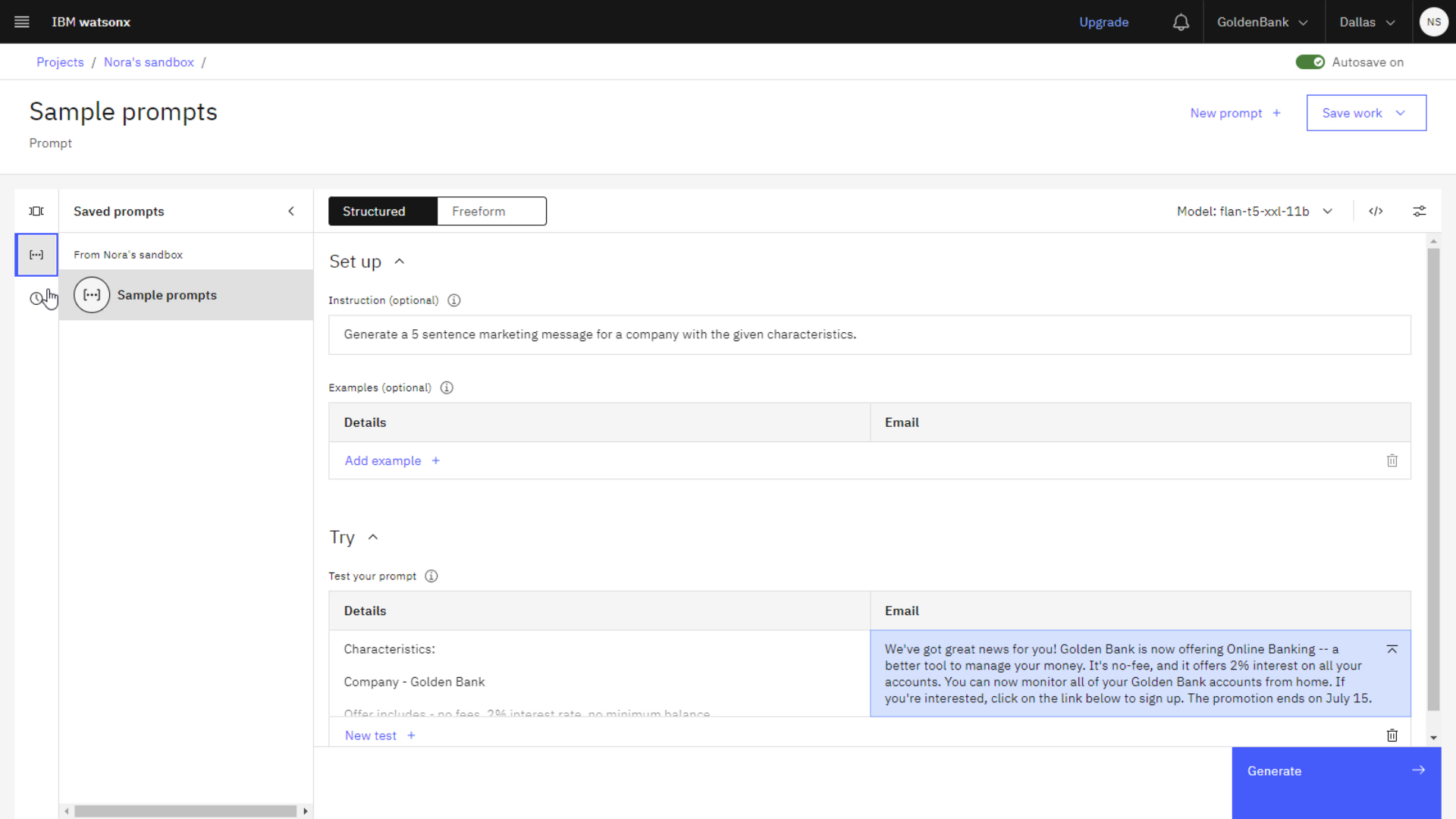Open the Model flan-t5-xxl-11b selector

(x=1254, y=212)
